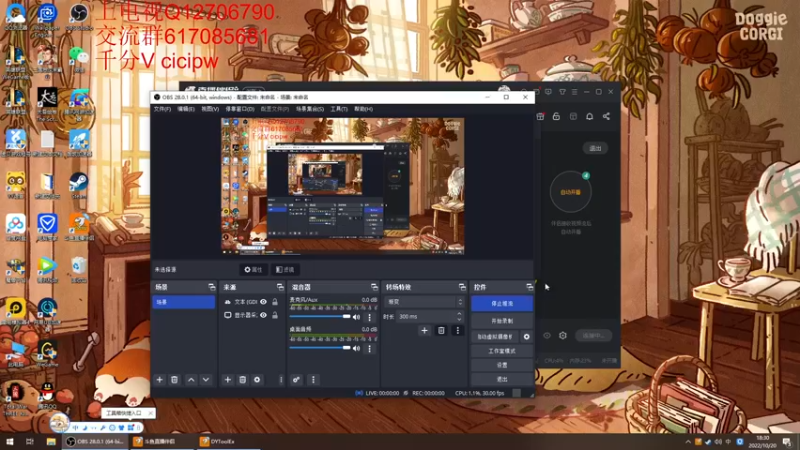Open 工具(T) menu in OBS
The width and height of the screenshot is (800, 450).
(x=339, y=109)
